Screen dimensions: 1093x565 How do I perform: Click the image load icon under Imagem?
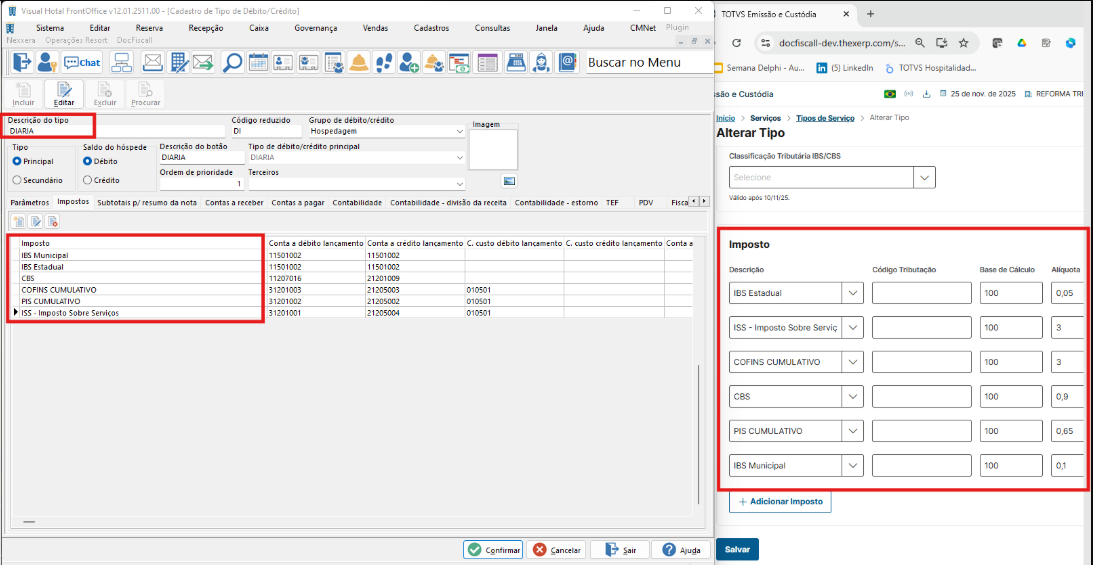click(x=508, y=180)
